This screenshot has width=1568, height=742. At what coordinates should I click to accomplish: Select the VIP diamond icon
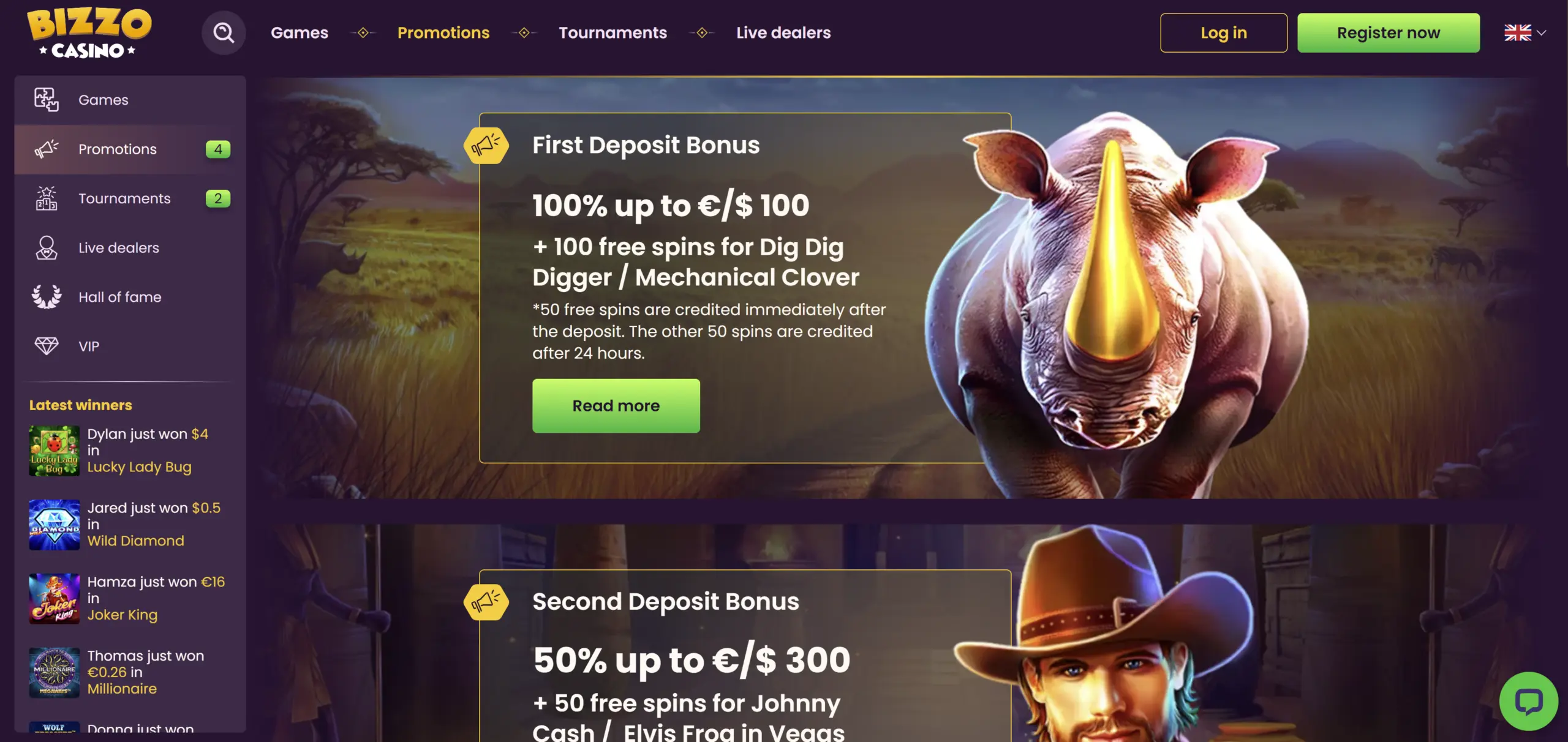(47, 346)
